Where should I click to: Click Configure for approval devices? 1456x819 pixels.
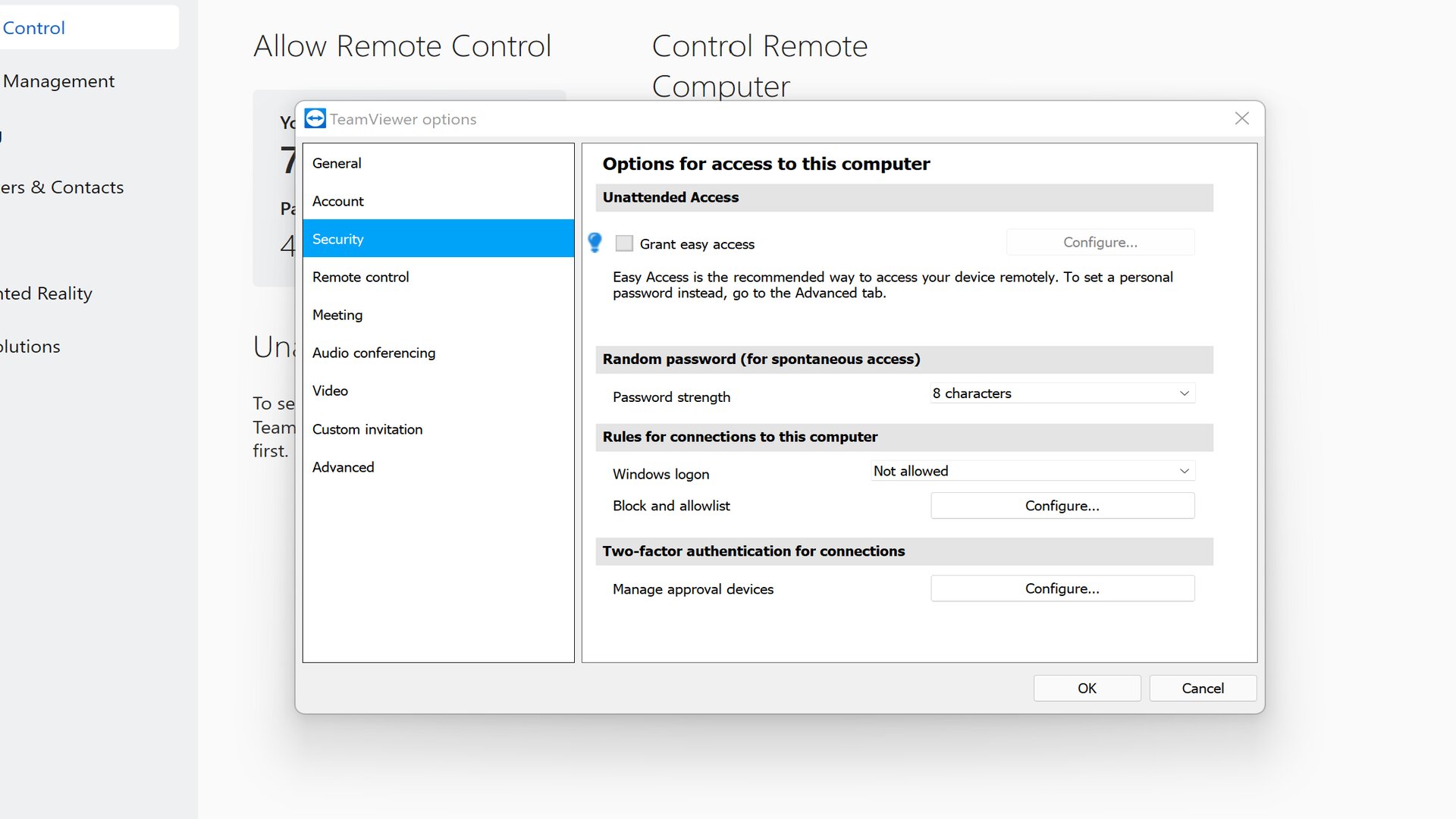(x=1062, y=588)
